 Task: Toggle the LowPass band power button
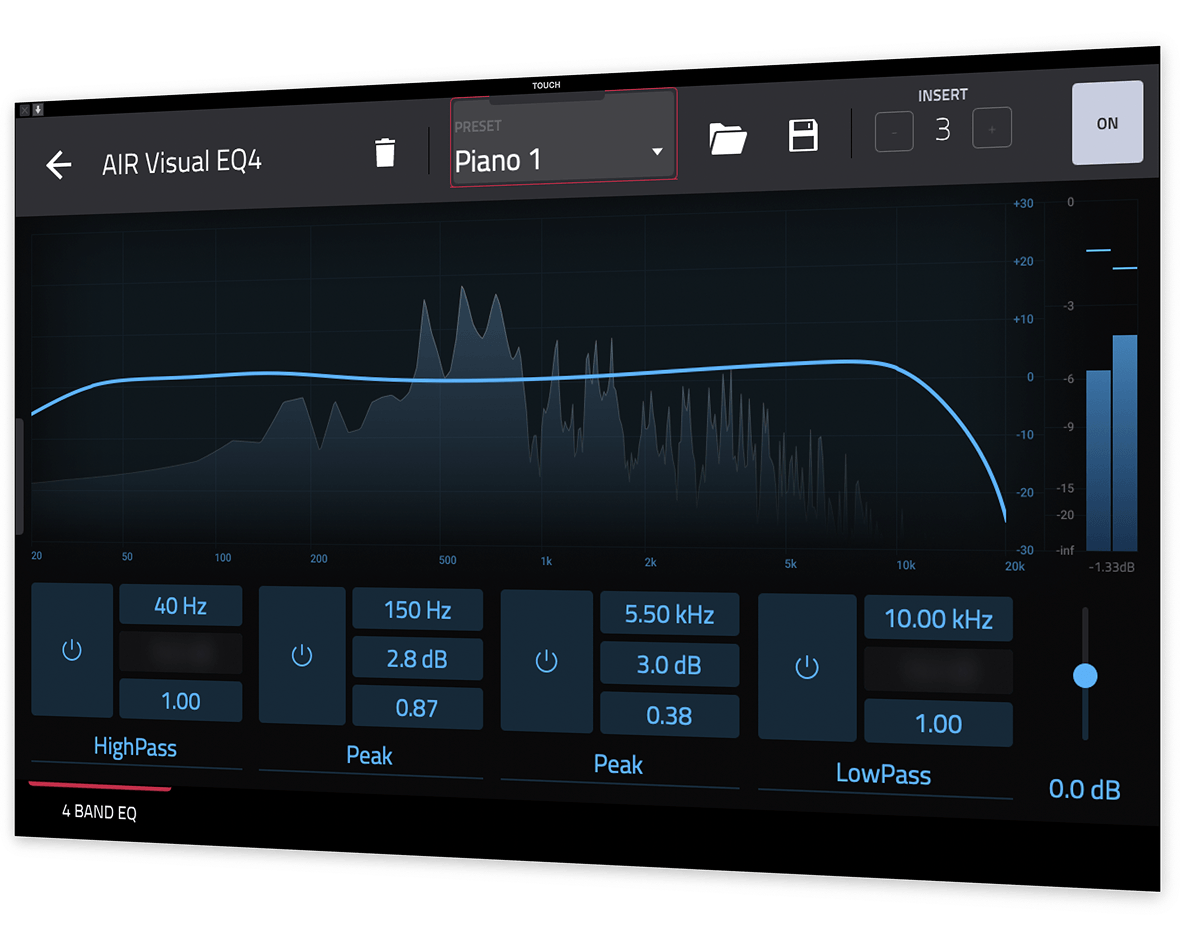pos(807,667)
